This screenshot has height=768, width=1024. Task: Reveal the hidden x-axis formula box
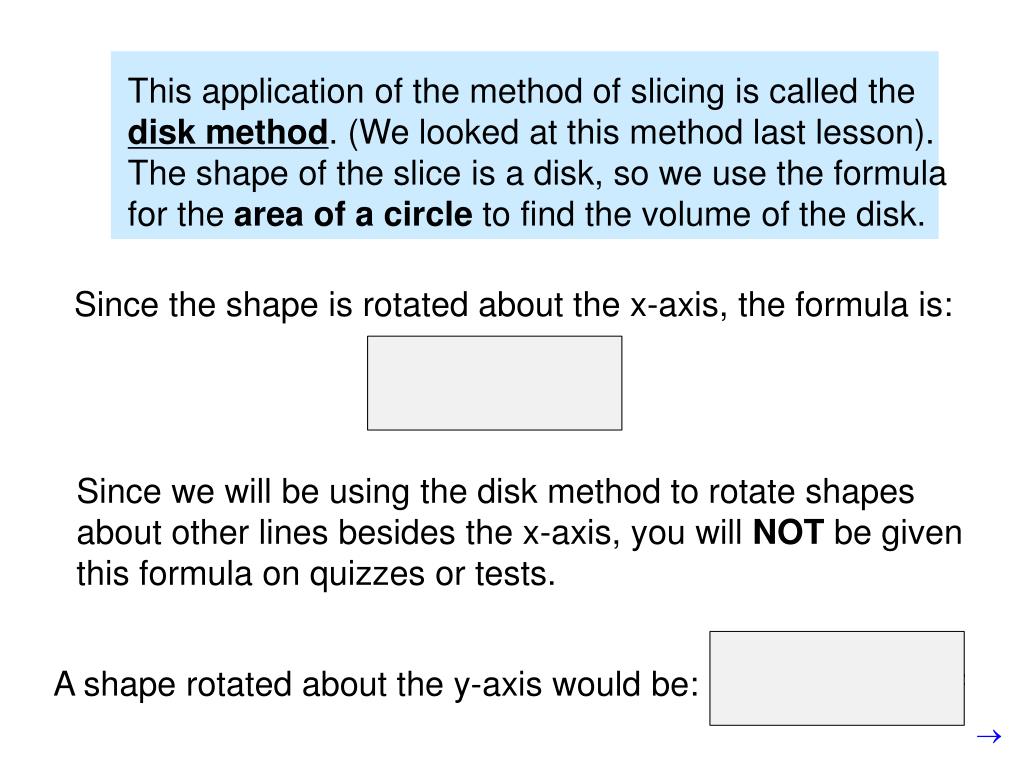pyautogui.click(x=494, y=383)
